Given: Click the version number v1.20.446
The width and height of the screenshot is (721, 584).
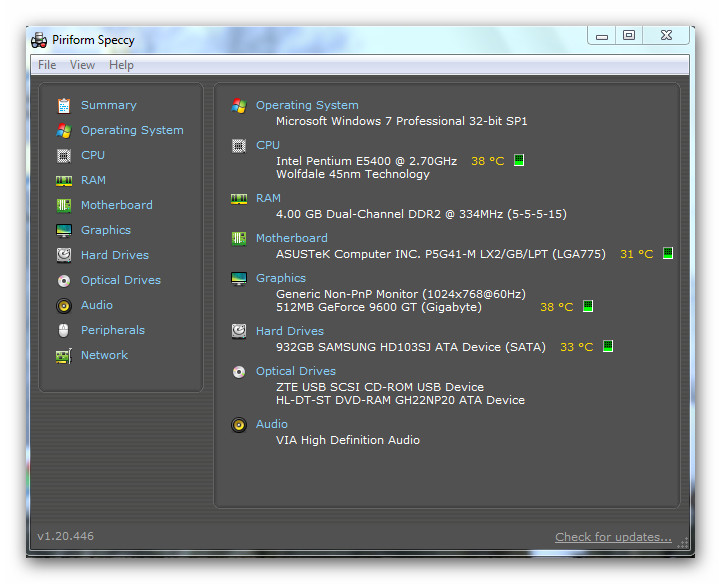Looking at the screenshot, I should [66, 536].
